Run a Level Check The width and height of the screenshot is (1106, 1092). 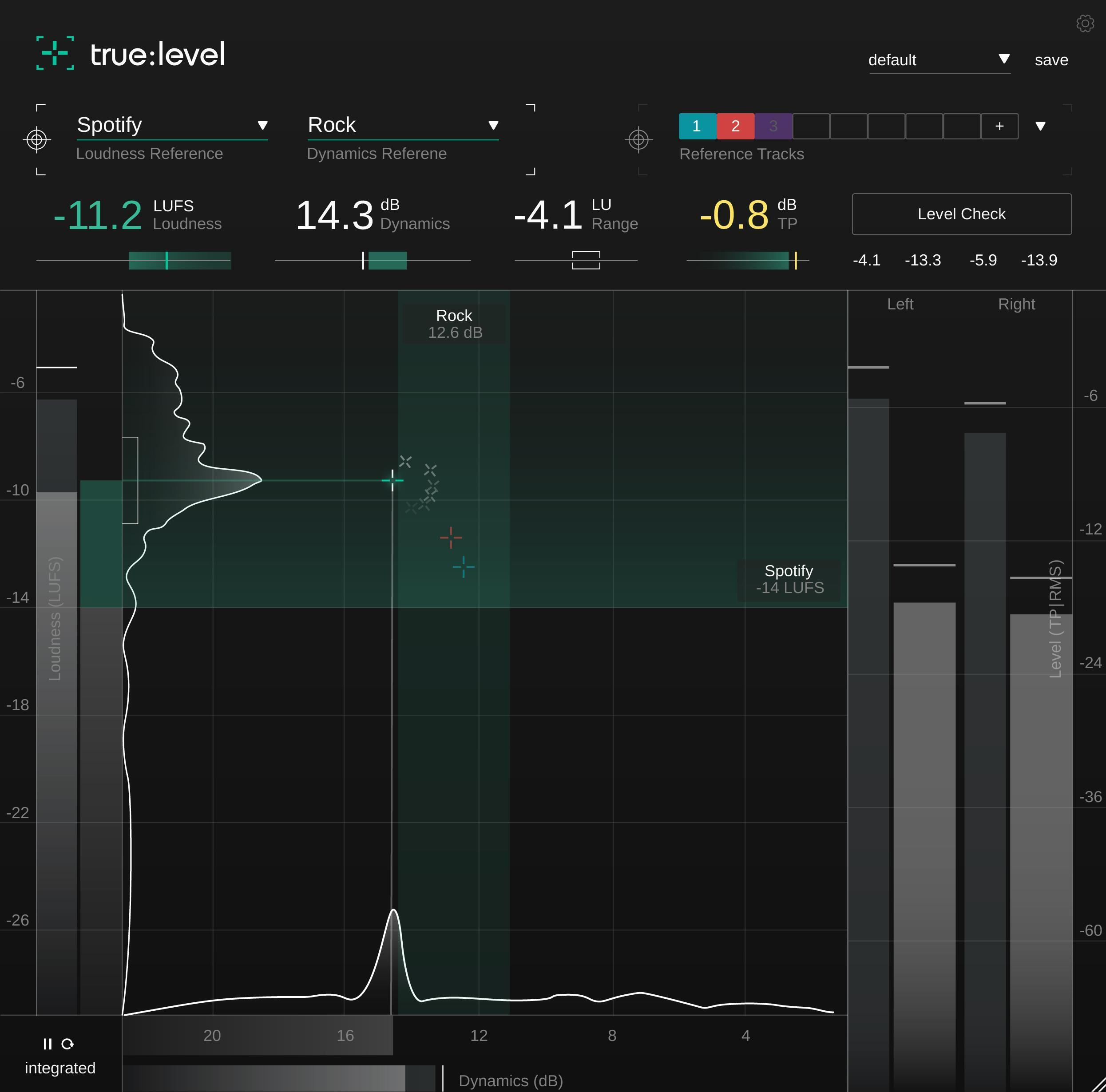961,214
